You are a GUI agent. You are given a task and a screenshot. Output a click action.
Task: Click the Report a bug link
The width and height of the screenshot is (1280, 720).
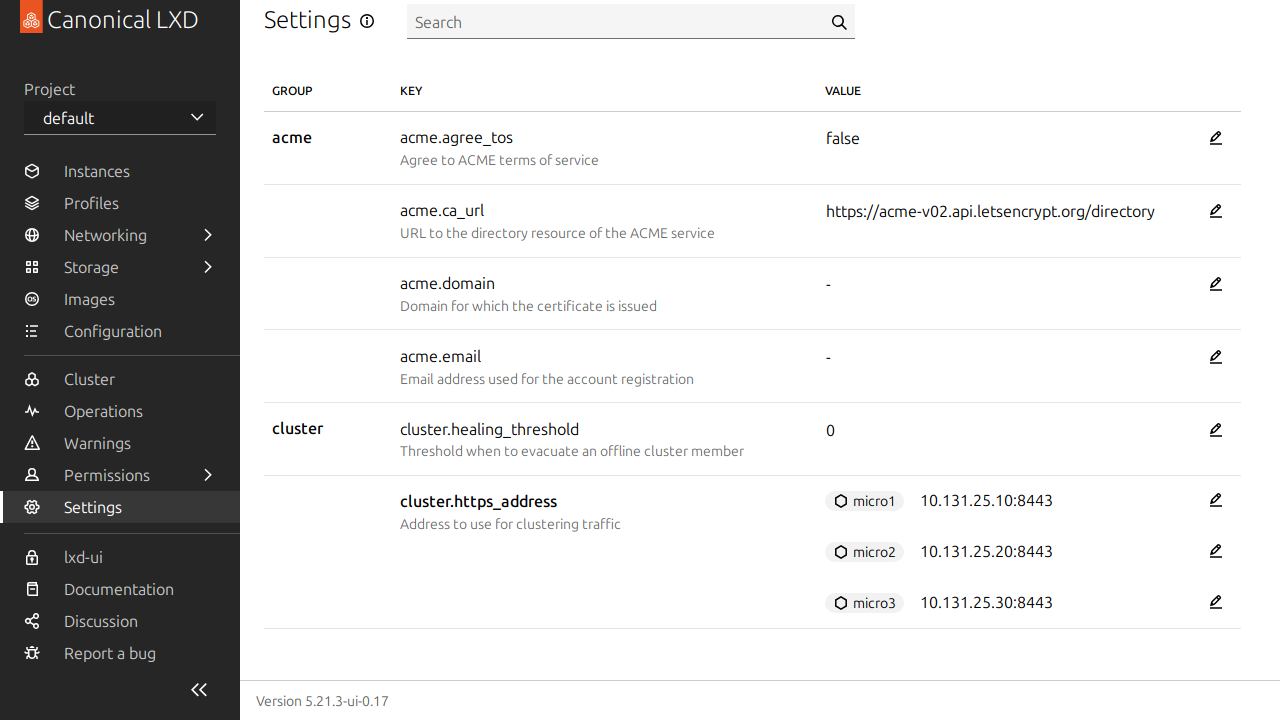(x=109, y=653)
